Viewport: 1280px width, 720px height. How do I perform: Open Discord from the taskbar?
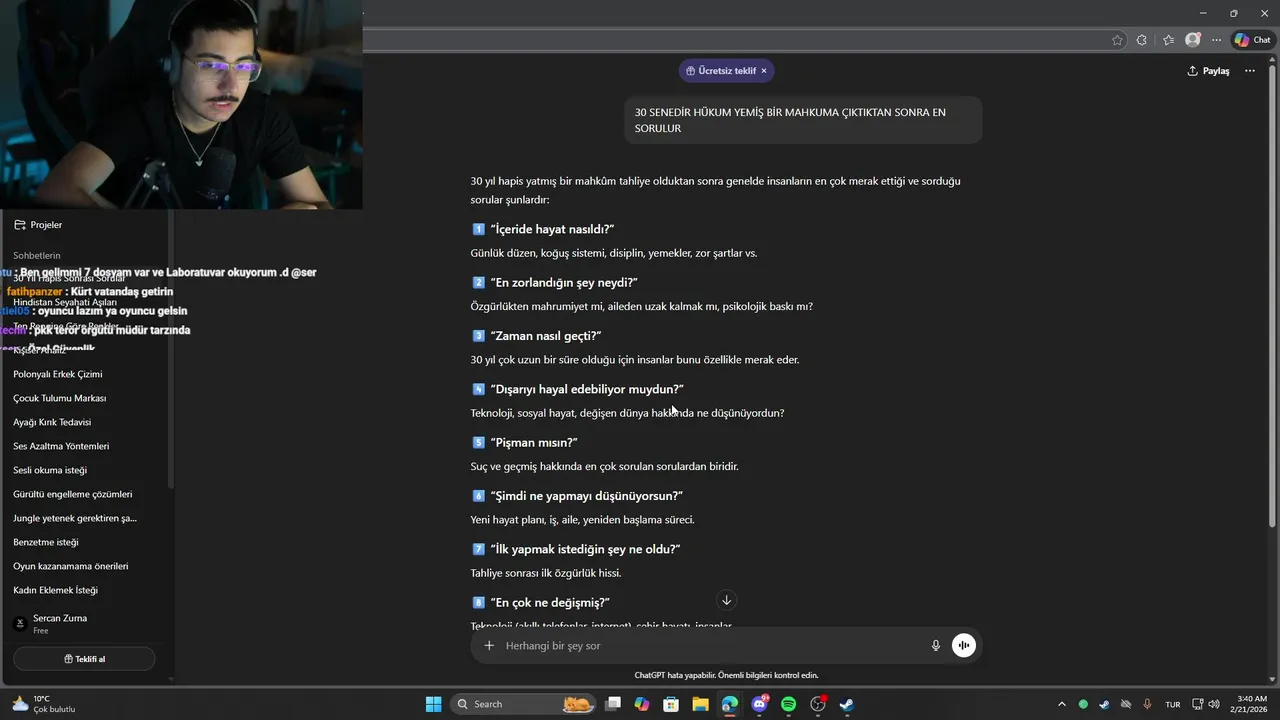click(x=759, y=704)
